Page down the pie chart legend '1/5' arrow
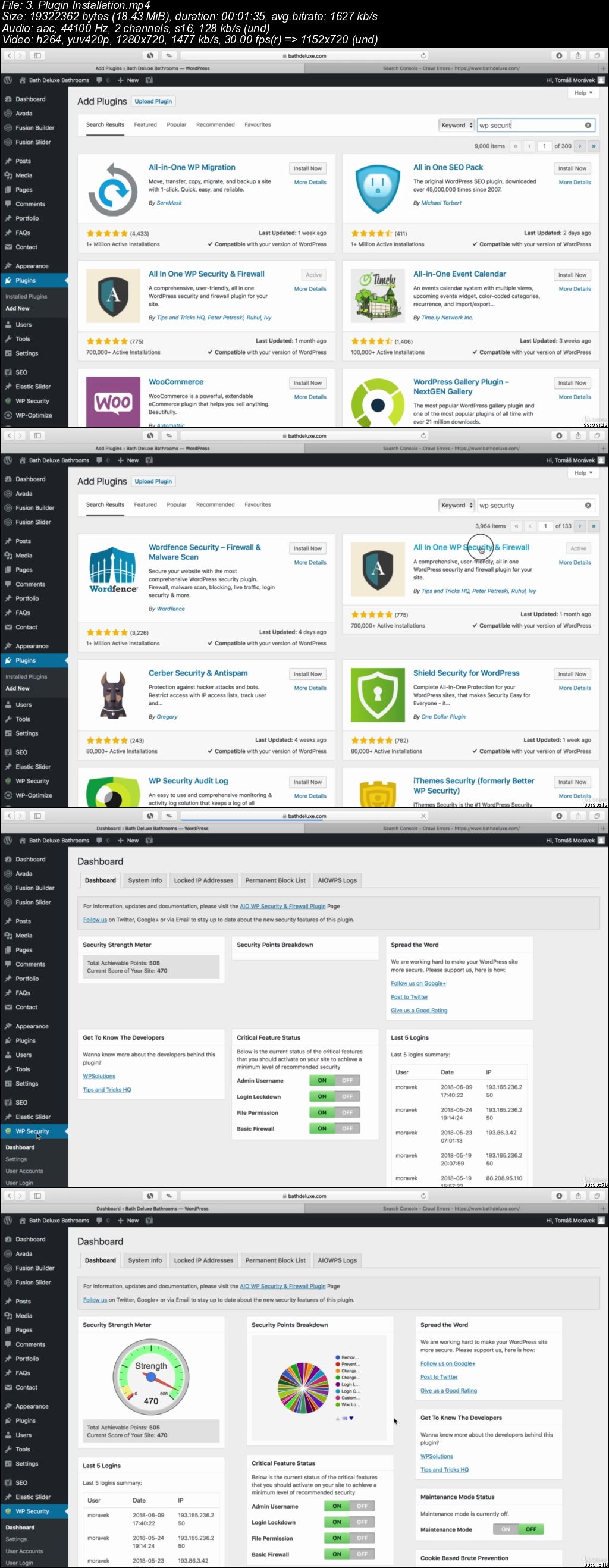This screenshot has height=1568, width=609. pyautogui.click(x=351, y=1418)
